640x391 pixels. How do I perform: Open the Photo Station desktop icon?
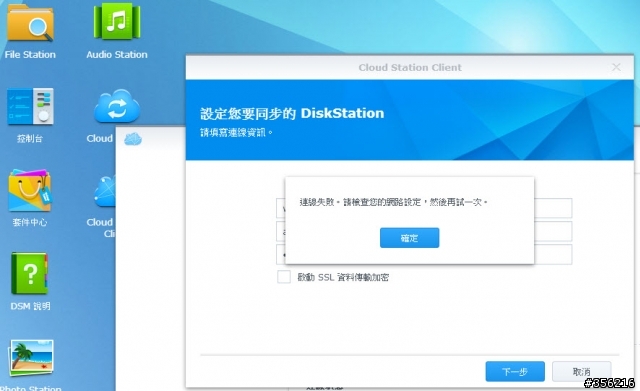(31, 358)
